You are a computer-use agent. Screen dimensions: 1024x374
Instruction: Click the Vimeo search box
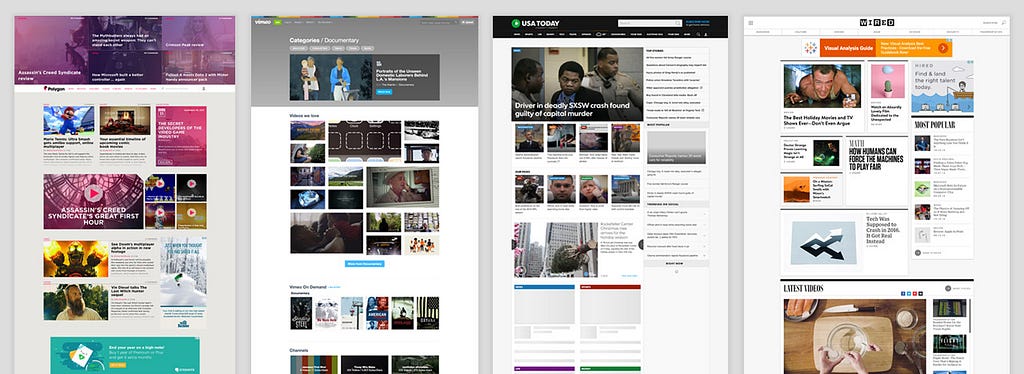pyautogui.click(x=440, y=22)
